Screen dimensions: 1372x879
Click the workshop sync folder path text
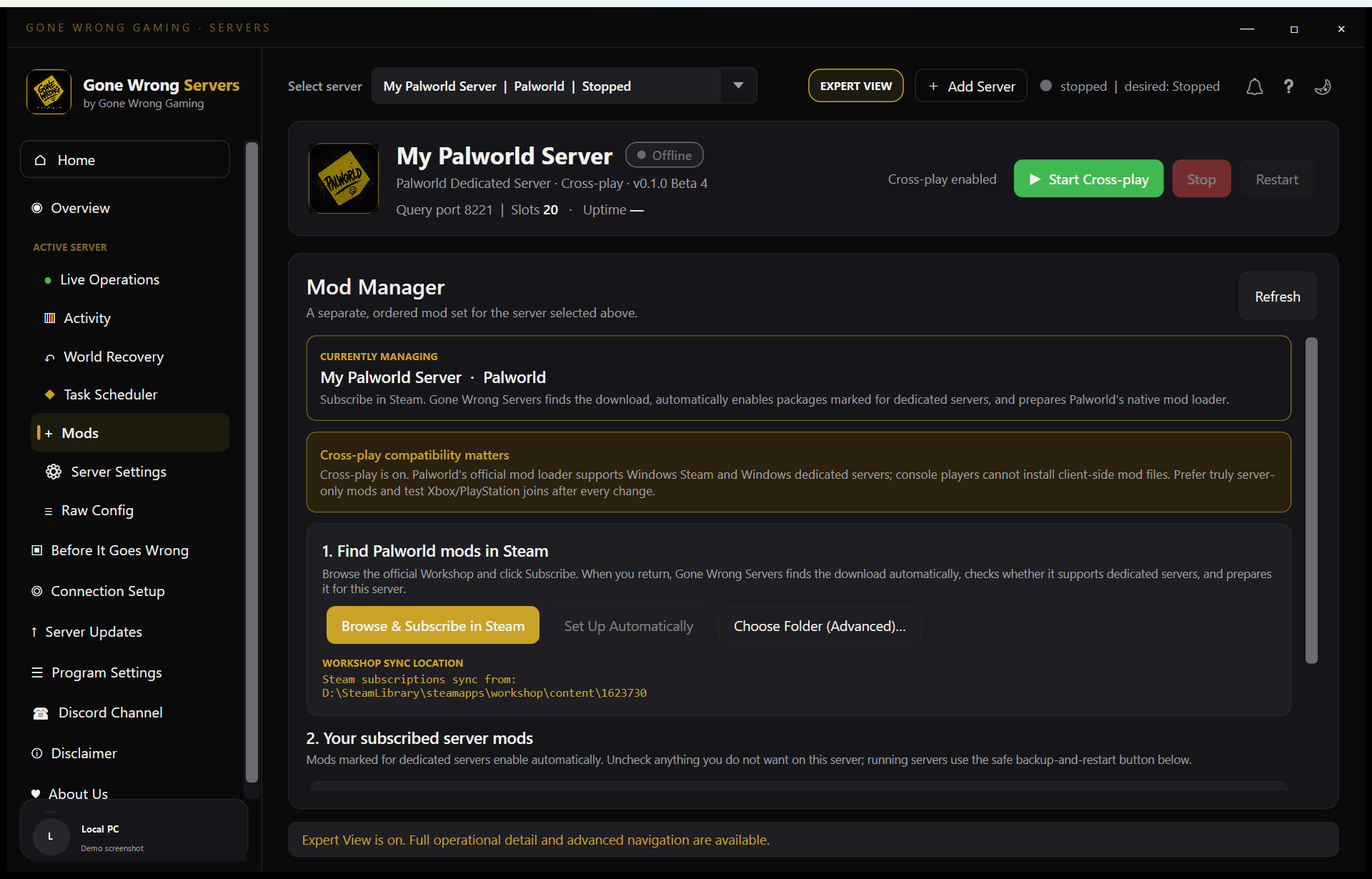point(484,693)
